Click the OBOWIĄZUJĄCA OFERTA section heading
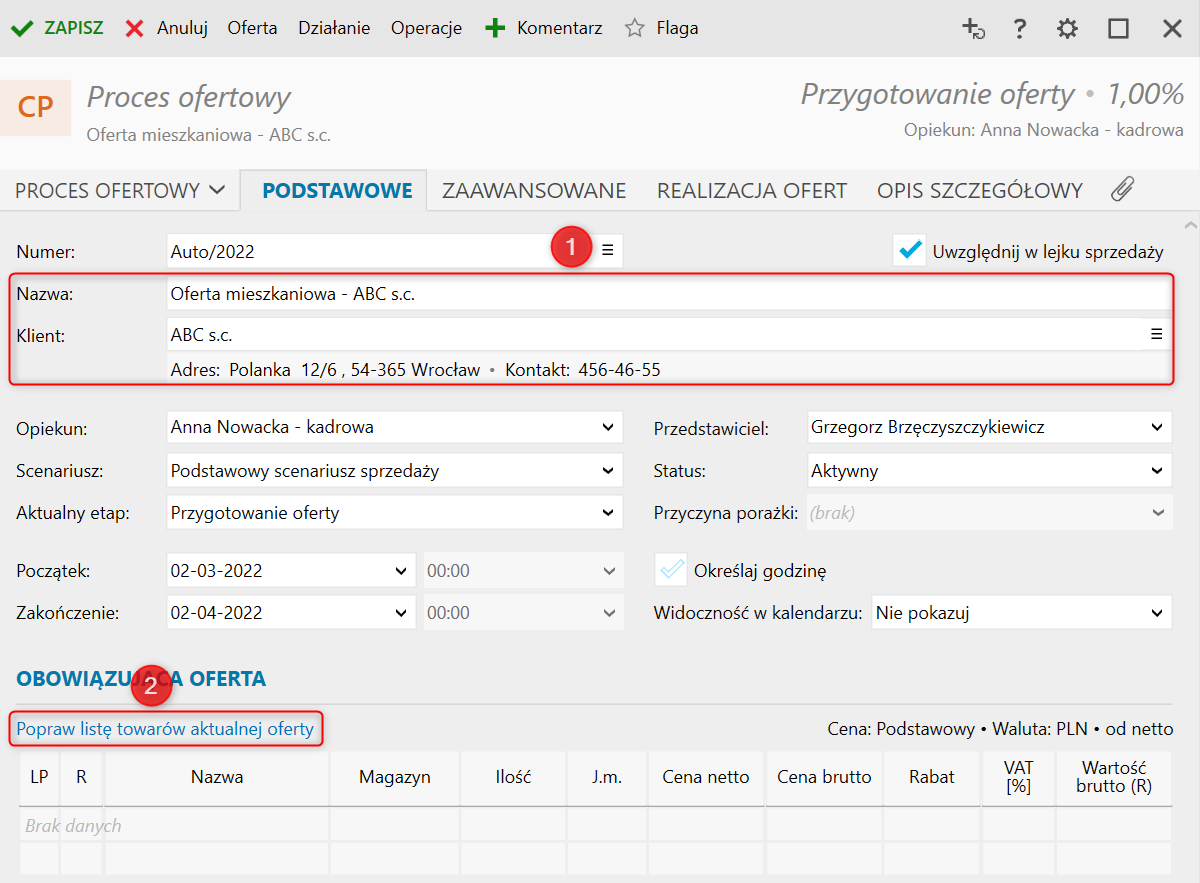Image resolution: width=1200 pixels, height=883 pixels. 141,679
